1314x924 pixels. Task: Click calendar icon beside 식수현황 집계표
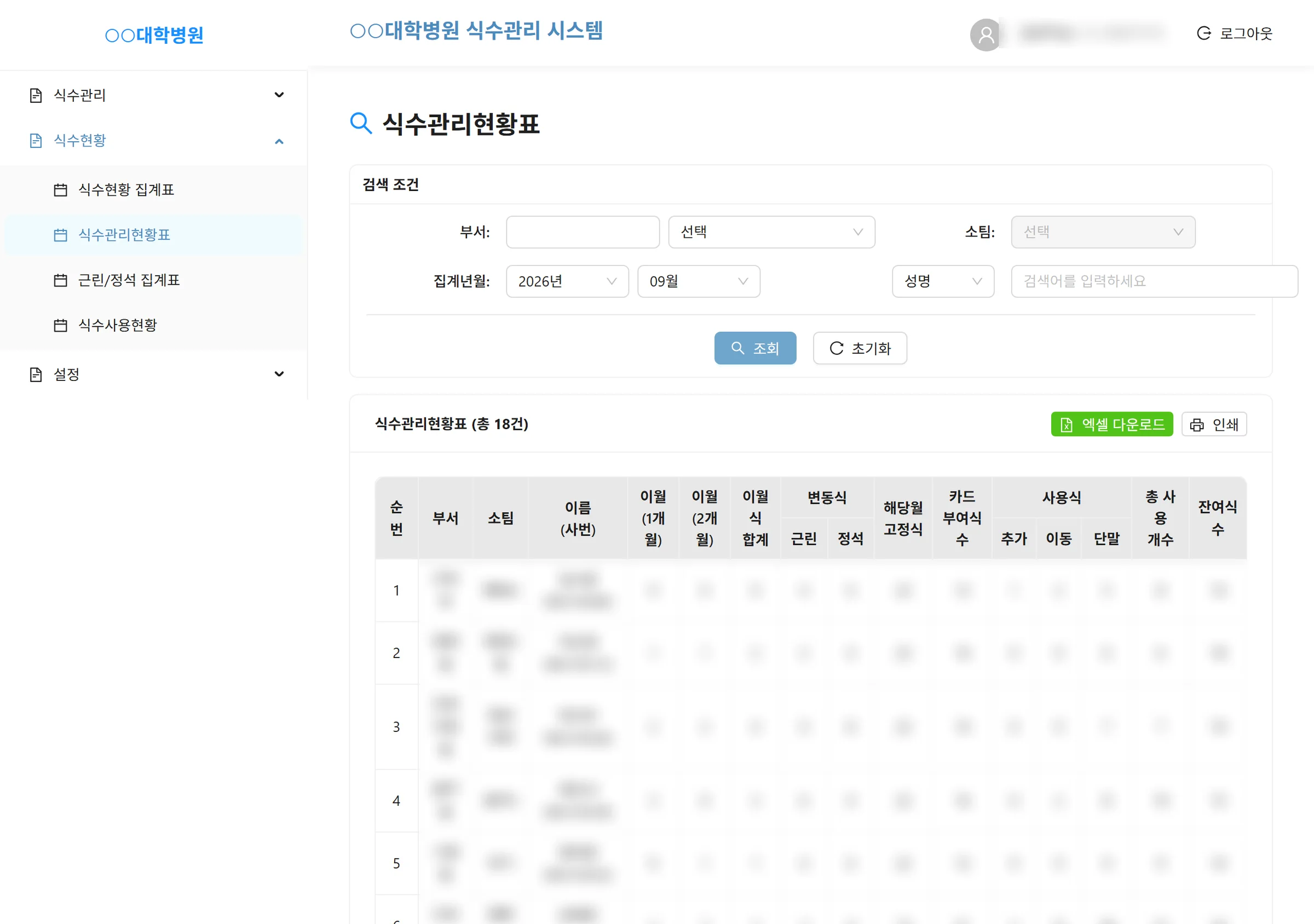click(x=60, y=189)
